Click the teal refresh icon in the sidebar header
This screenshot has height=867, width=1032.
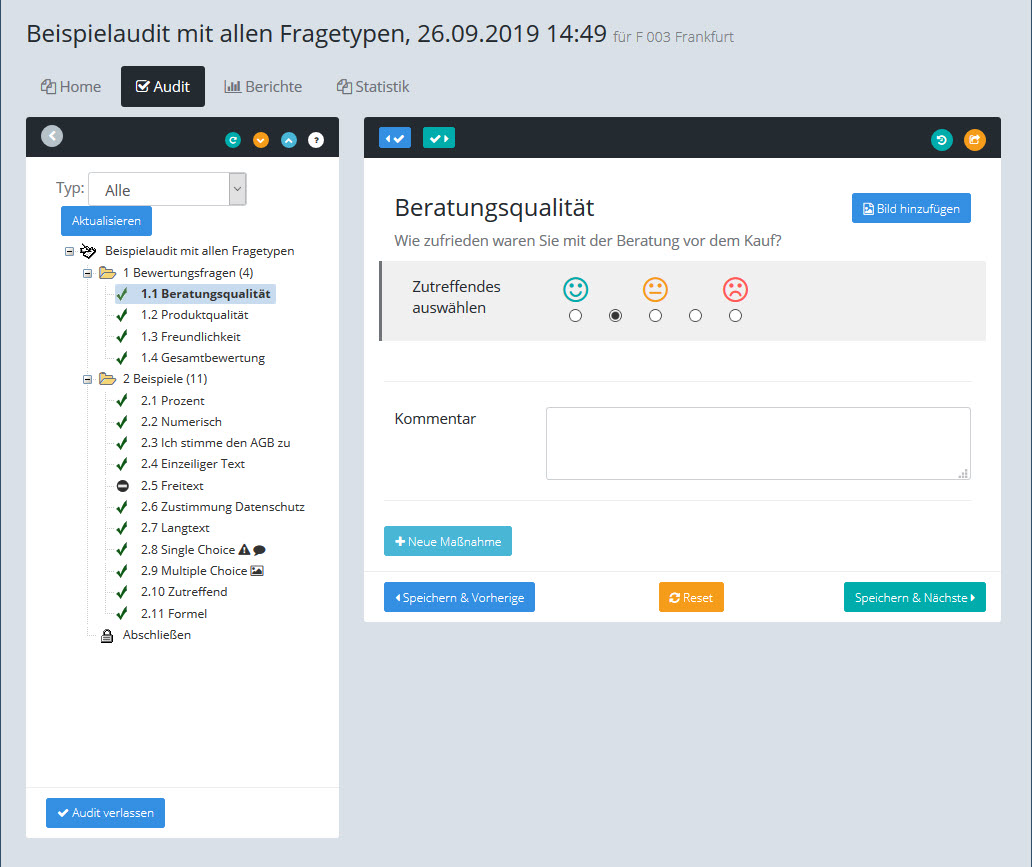[233, 140]
